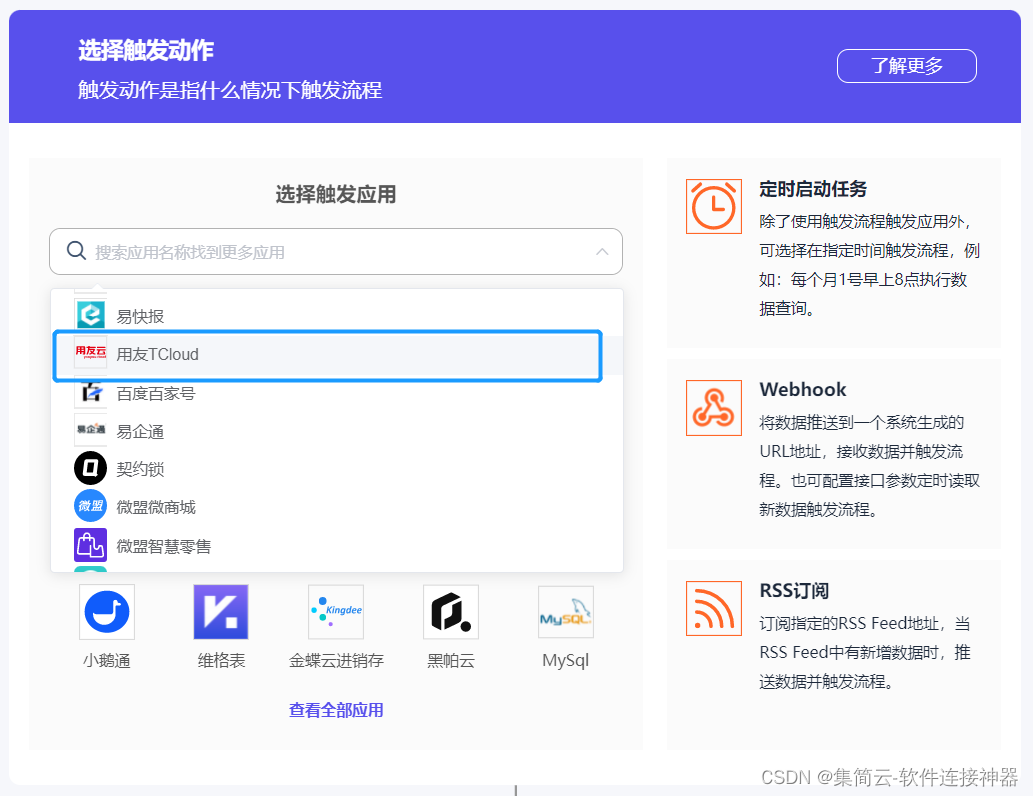The width and height of the screenshot is (1033, 796).
Task: Click the 微盟 blue round icon
Action: coord(90,506)
